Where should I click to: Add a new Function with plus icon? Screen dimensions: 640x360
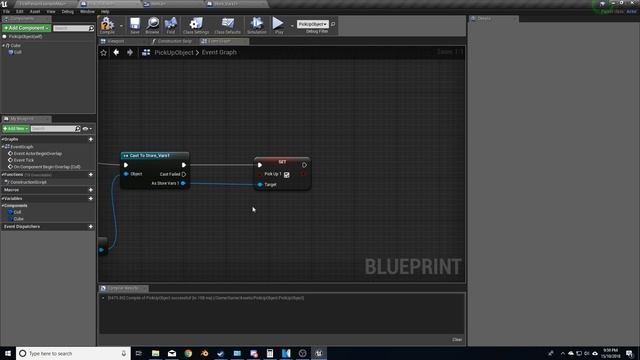point(91,175)
